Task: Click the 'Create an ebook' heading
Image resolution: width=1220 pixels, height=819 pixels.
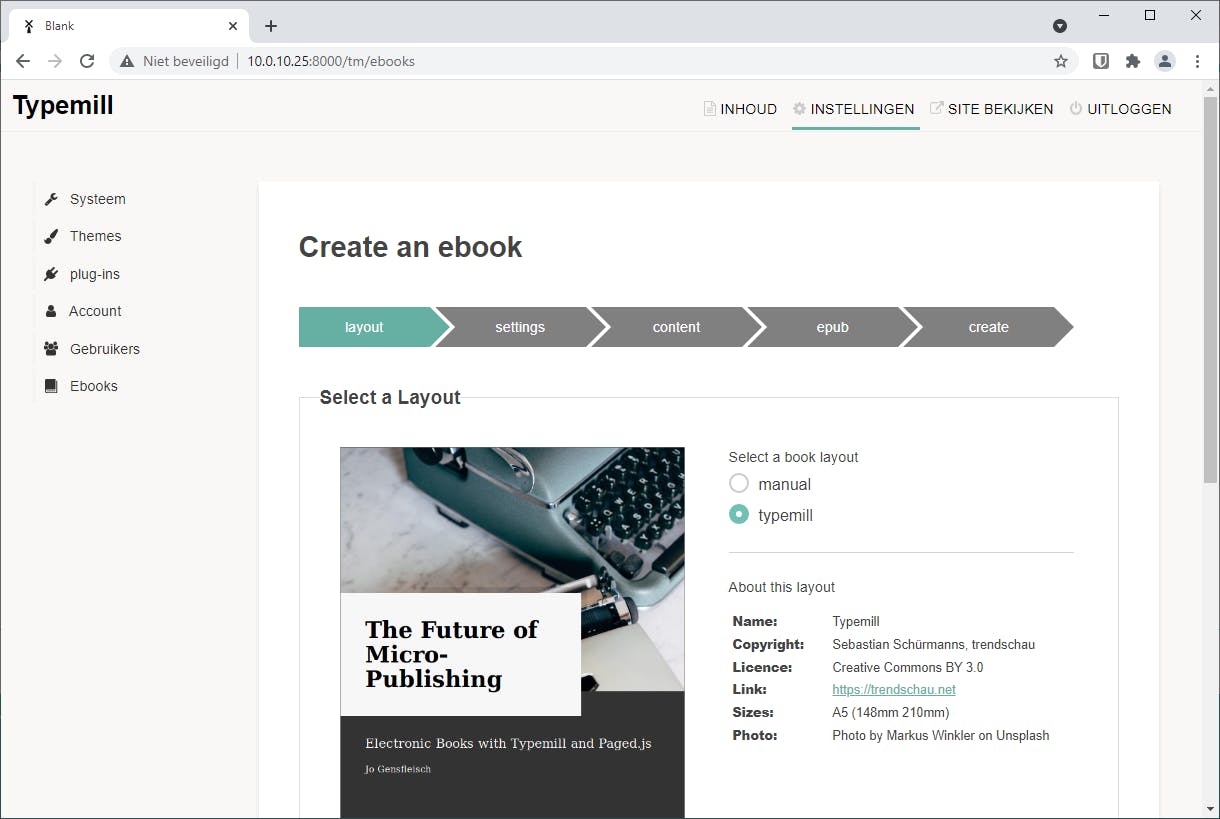Action: pos(410,247)
